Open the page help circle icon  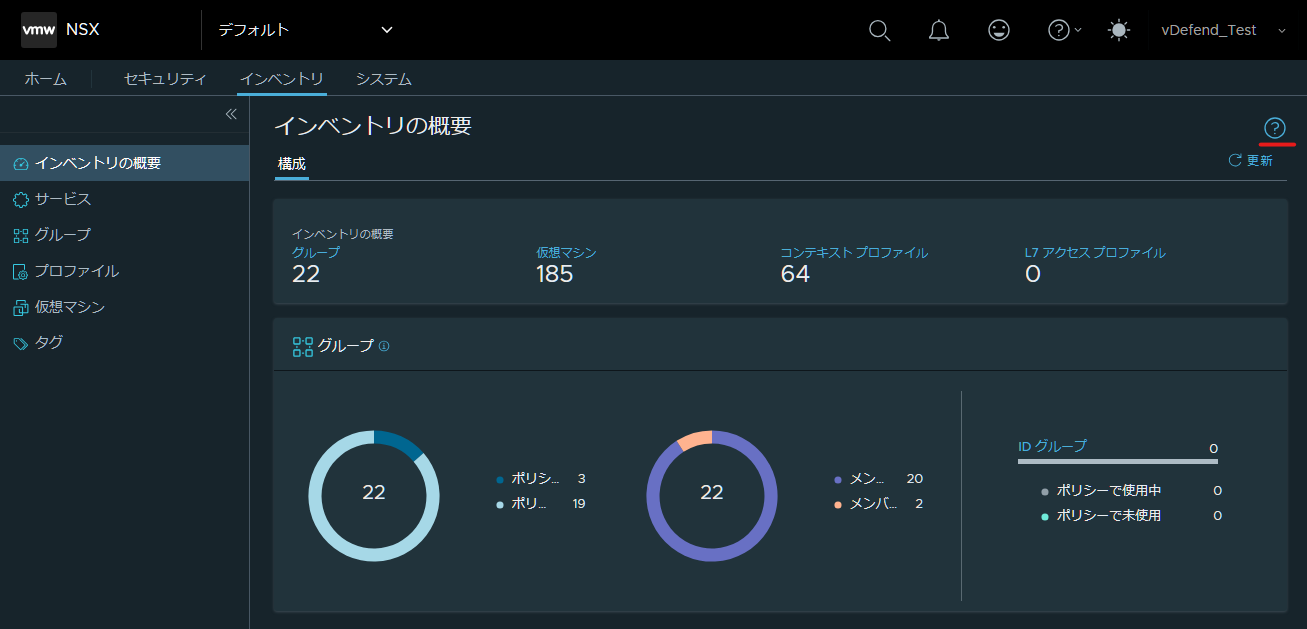(x=1274, y=128)
